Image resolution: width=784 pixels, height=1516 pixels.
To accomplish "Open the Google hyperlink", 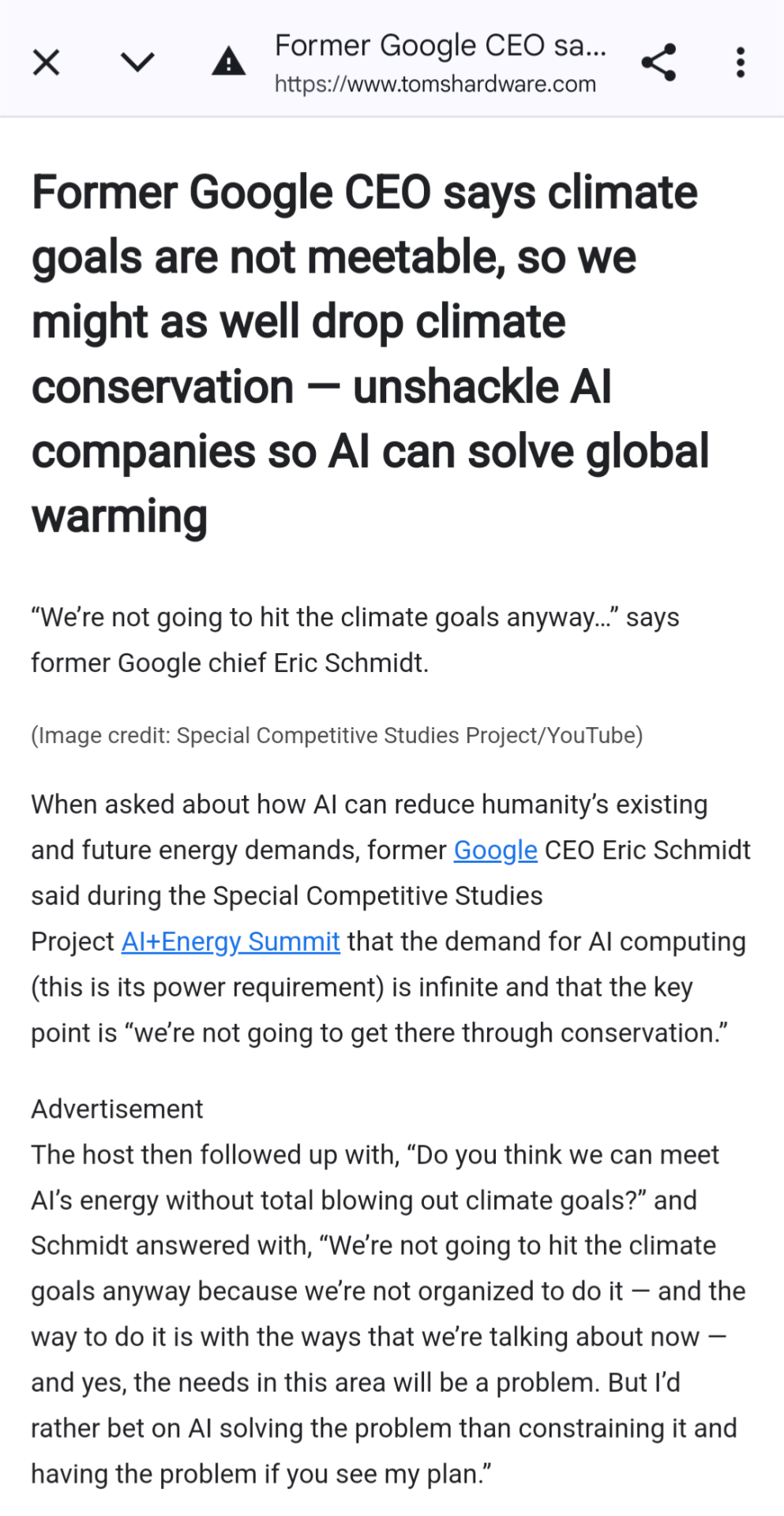I will click(495, 850).
